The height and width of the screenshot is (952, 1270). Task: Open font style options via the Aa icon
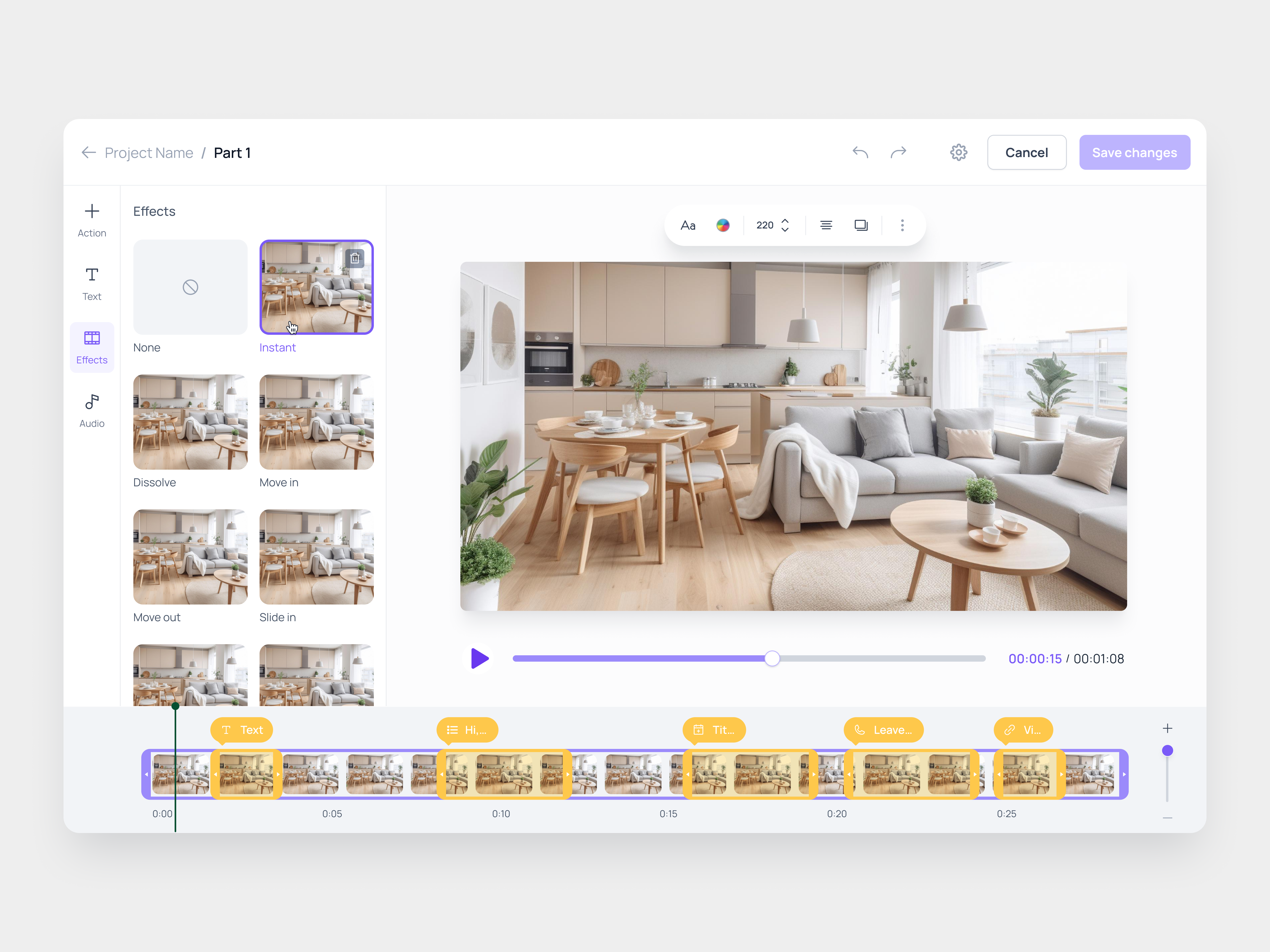(688, 225)
